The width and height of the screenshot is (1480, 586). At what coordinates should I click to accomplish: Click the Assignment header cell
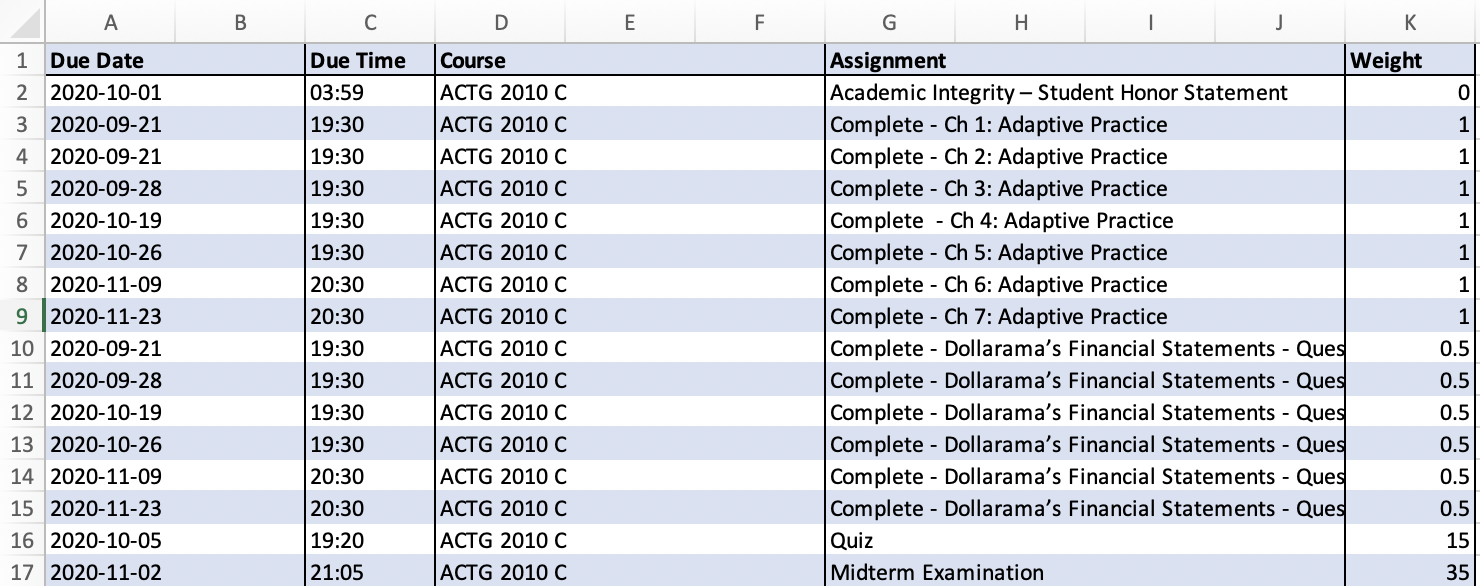click(1085, 60)
